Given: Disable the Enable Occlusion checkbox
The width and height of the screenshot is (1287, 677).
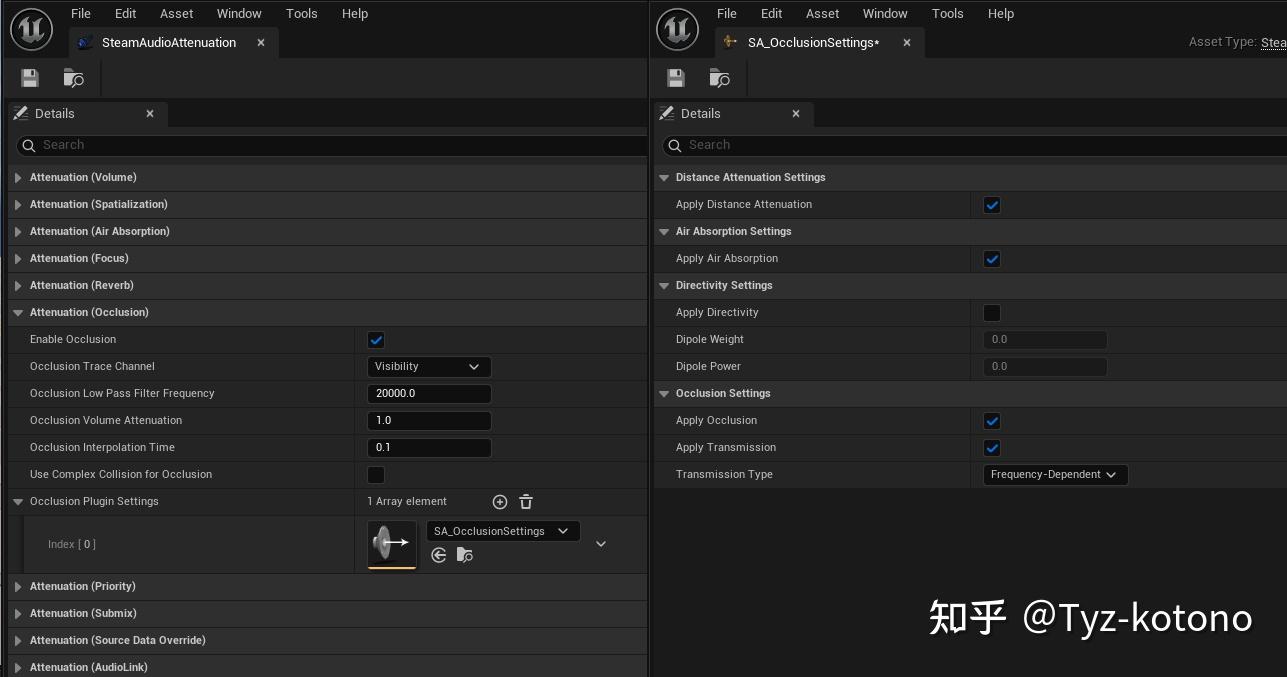Looking at the screenshot, I should 376,339.
